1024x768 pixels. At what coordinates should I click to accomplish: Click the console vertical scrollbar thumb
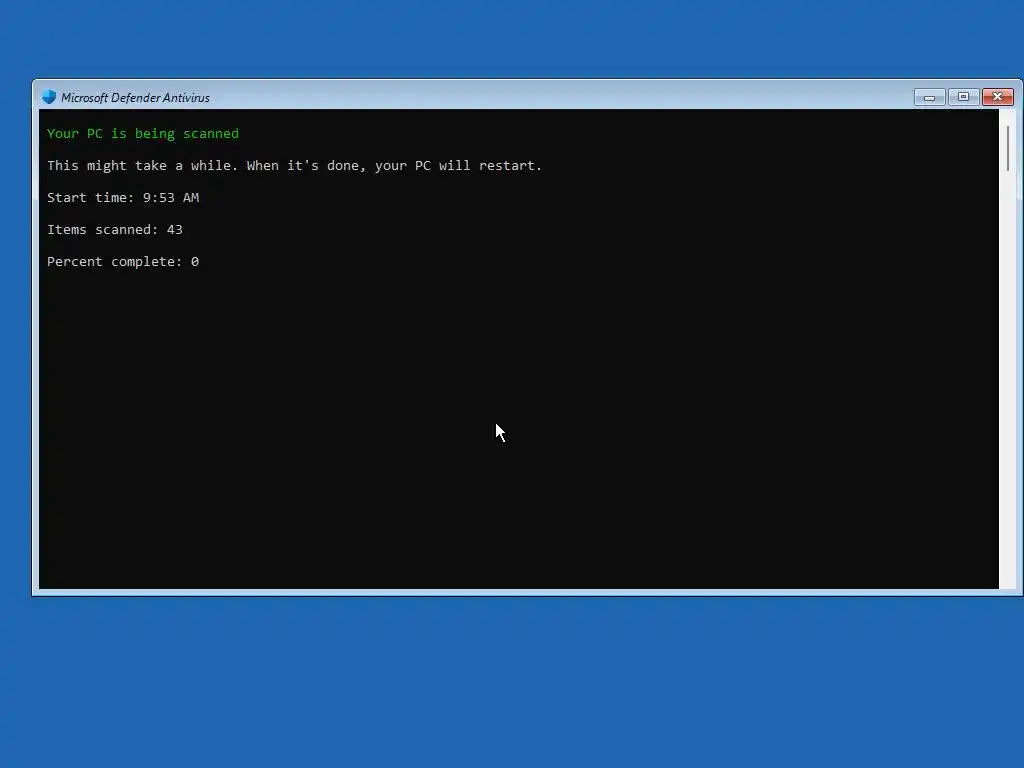[1008, 149]
